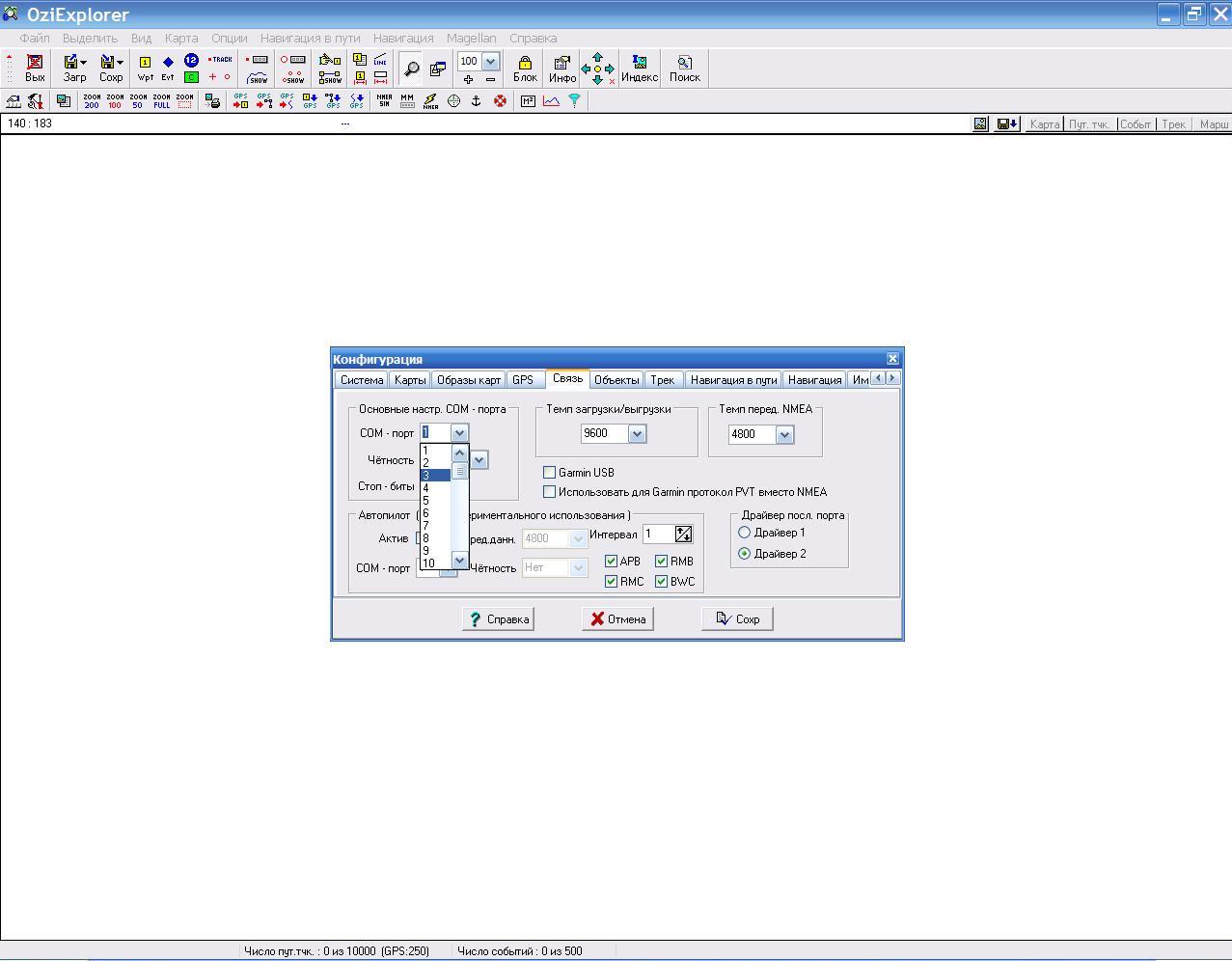Click the Поиск search icon
This screenshot has width=1232, height=961.
tap(685, 69)
